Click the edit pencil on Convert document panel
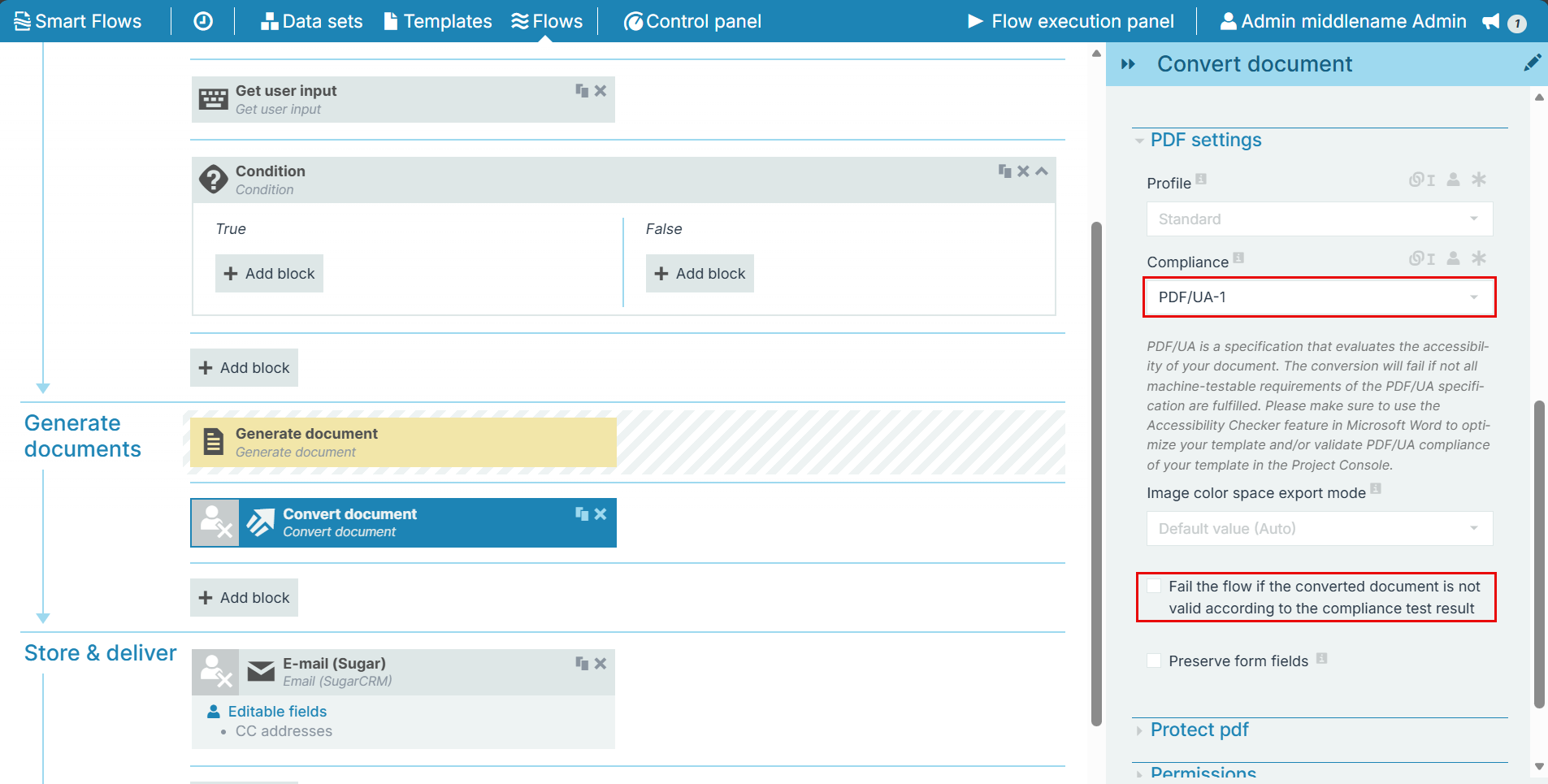1548x784 pixels. click(x=1532, y=63)
